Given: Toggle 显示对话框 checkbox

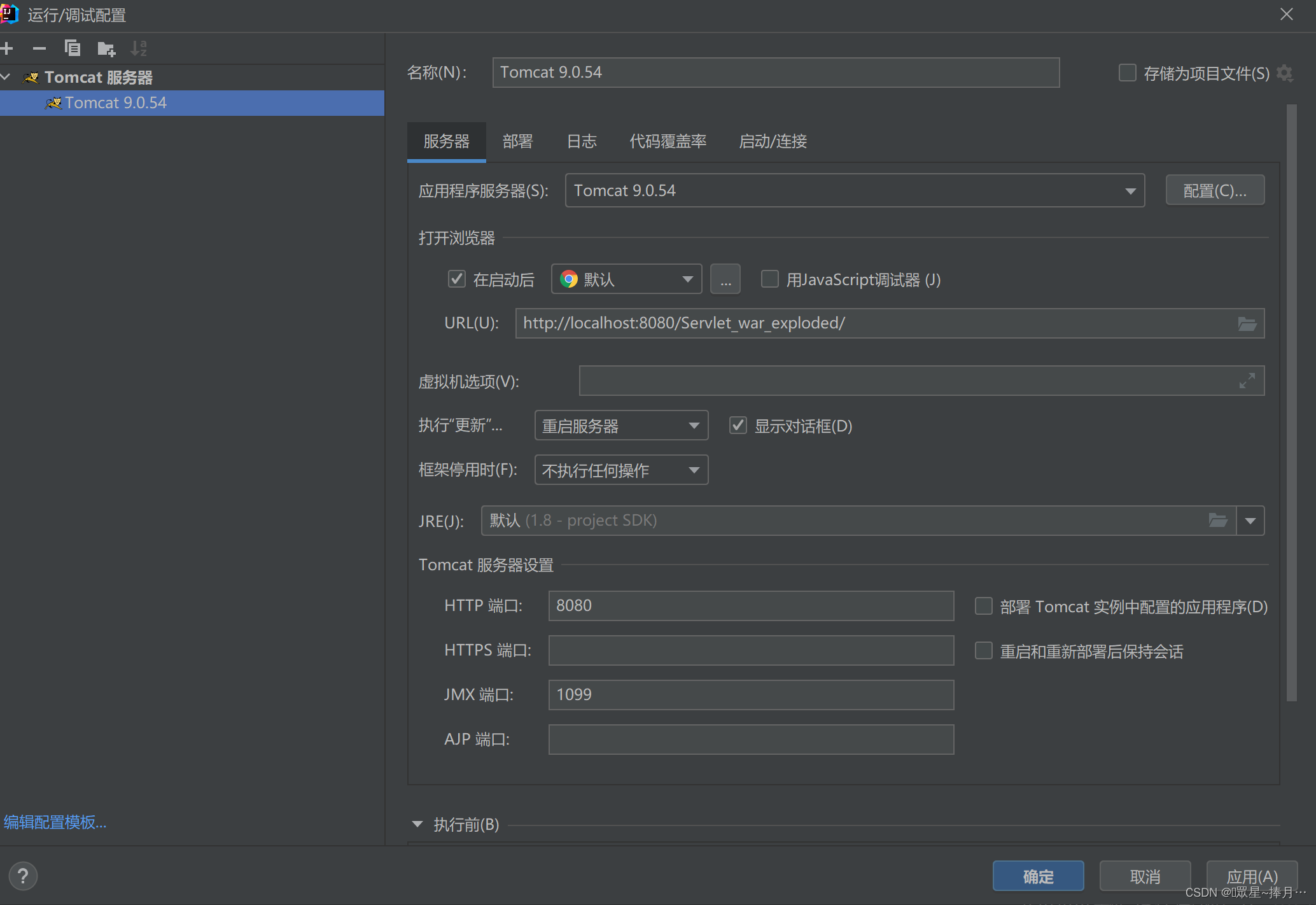Looking at the screenshot, I should tap(738, 425).
